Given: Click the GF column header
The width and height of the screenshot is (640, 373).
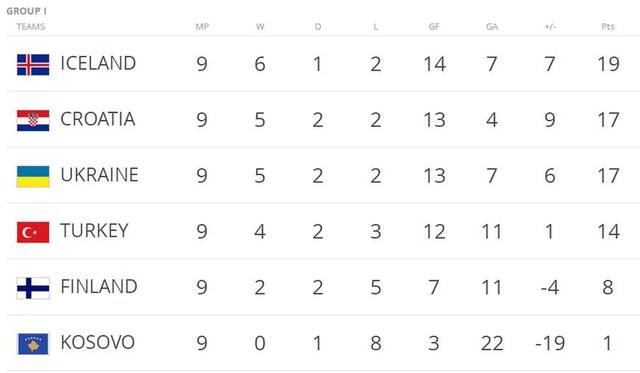Looking at the screenshot, I should (434, 27).
